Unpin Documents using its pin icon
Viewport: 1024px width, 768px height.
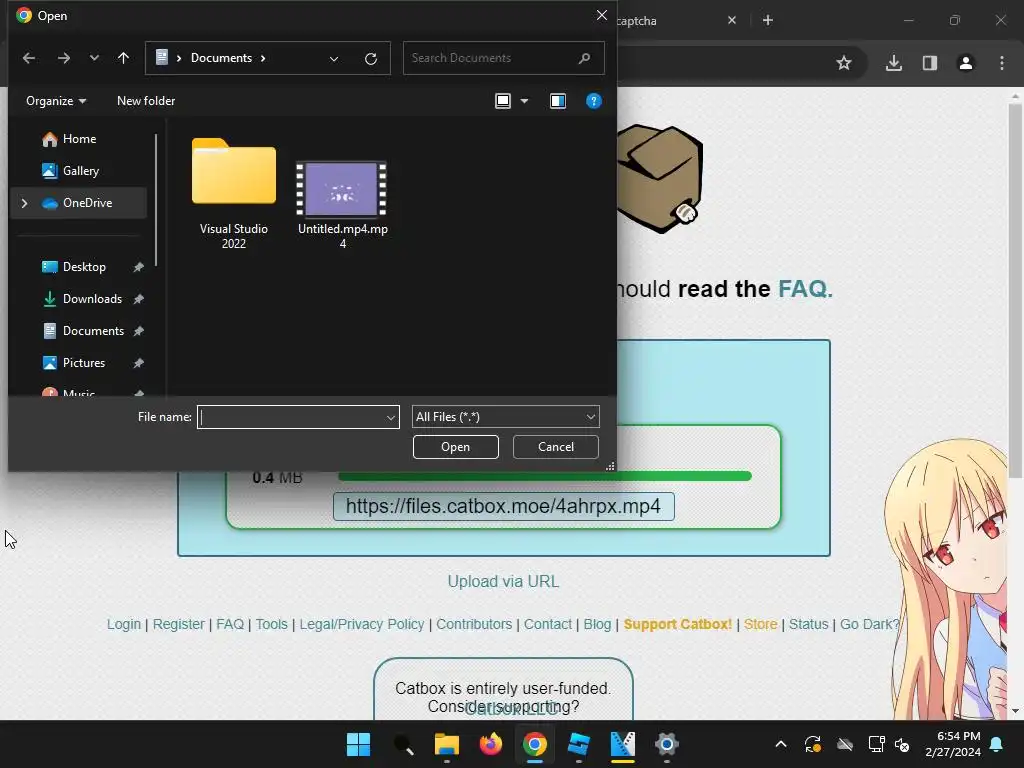click(x=138, y=331)
